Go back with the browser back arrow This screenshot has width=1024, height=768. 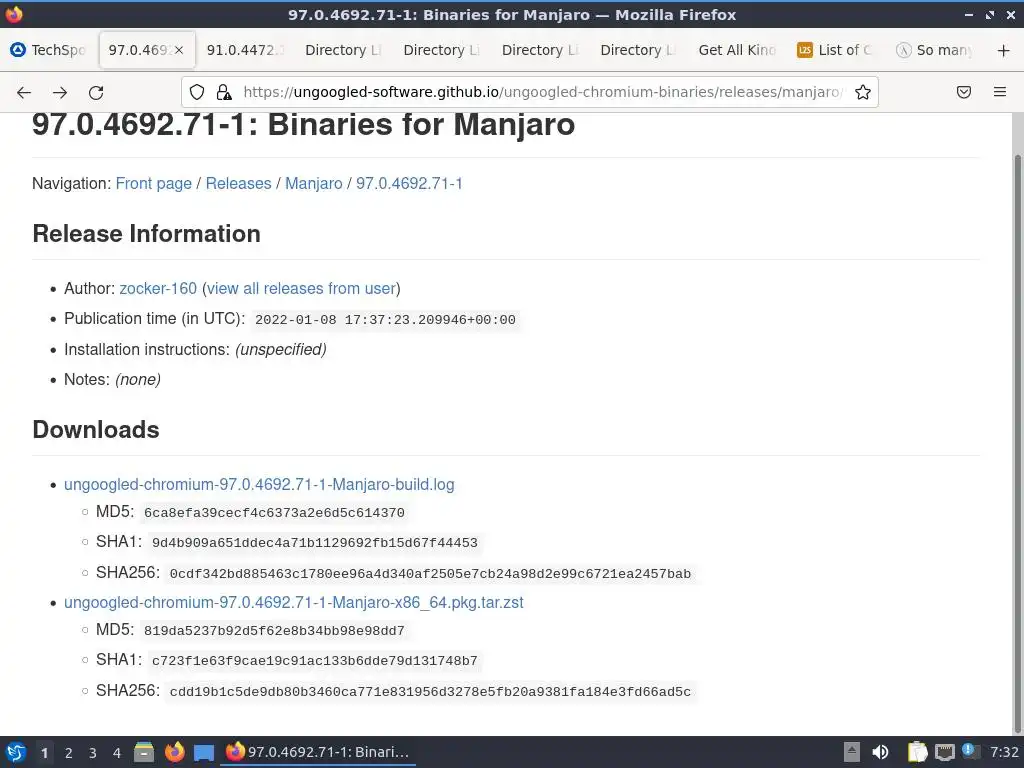[24, 93]
